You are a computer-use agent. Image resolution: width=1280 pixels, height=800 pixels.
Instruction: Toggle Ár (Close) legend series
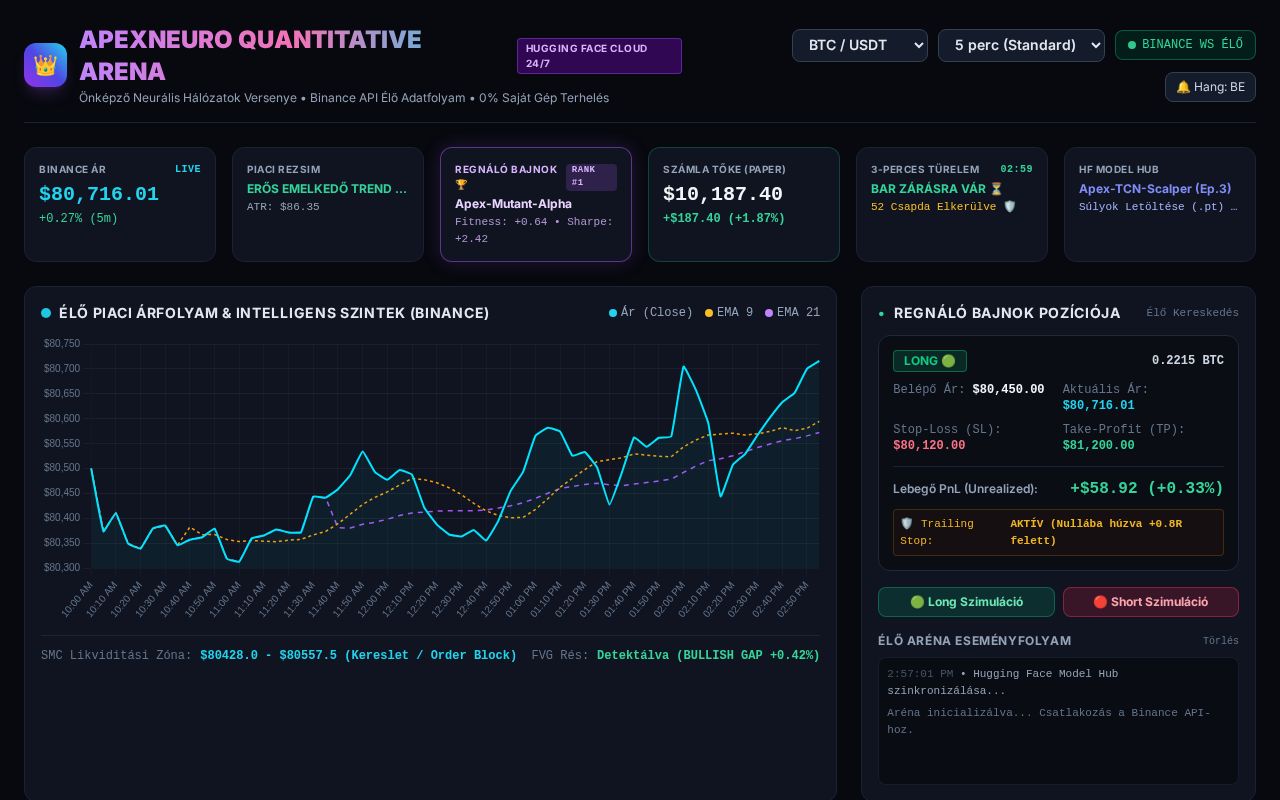click(650, 313)
